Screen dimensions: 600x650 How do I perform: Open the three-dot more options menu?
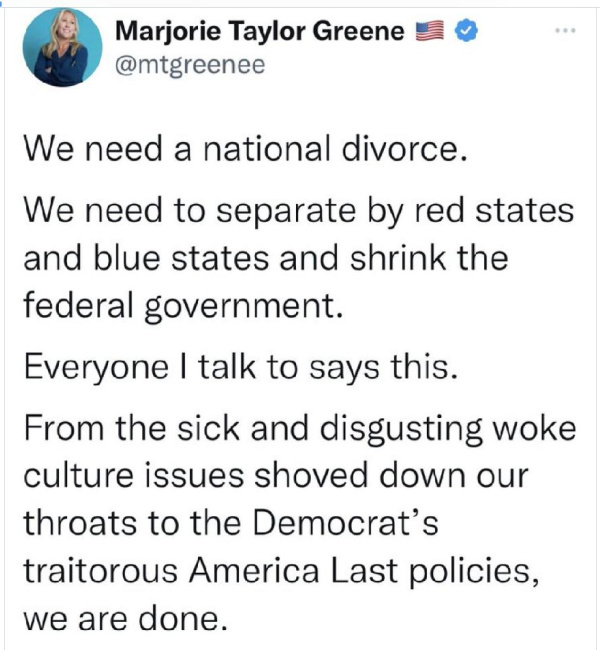[567, 32]
